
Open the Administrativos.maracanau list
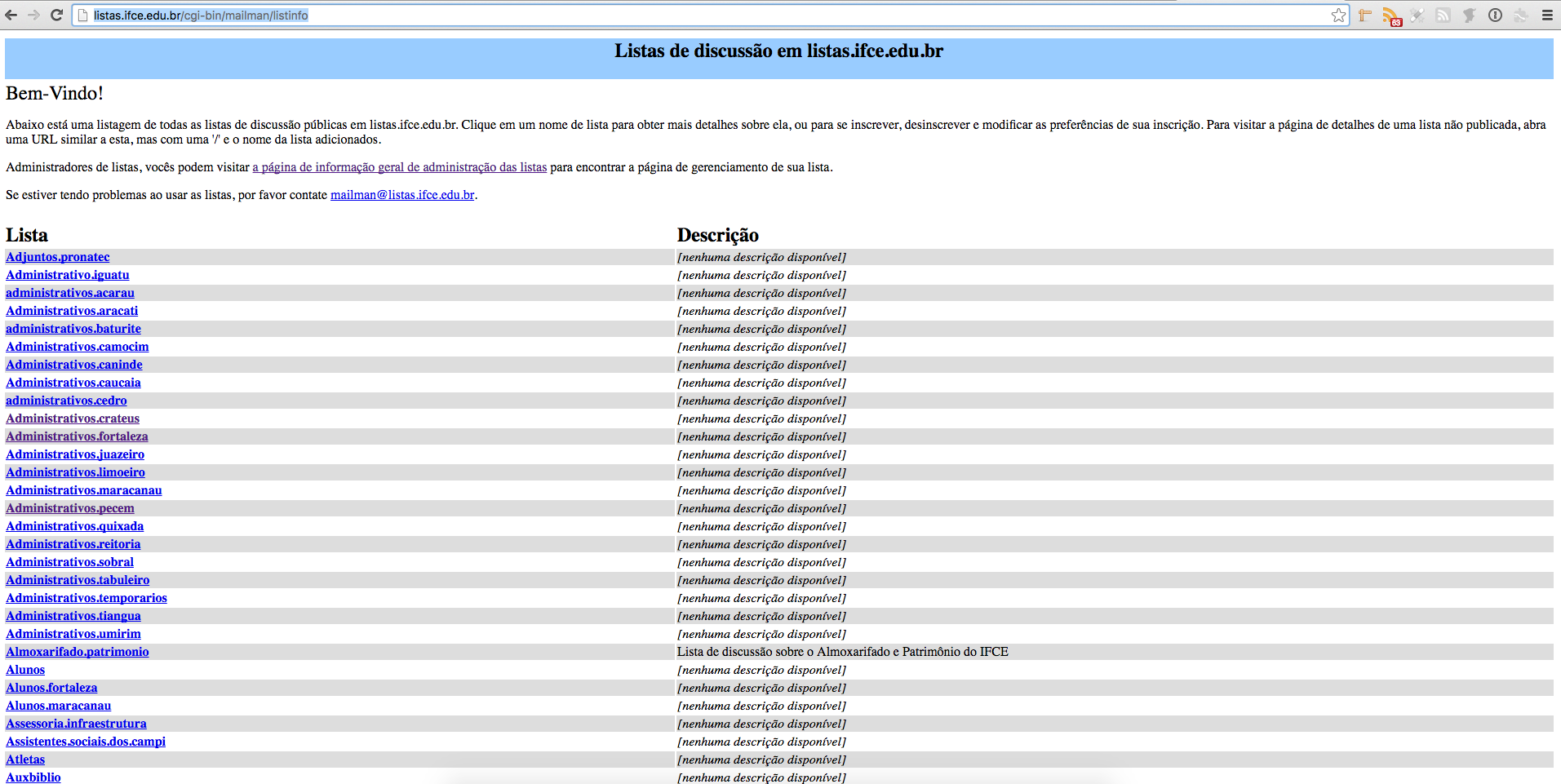tap(84, 490)
